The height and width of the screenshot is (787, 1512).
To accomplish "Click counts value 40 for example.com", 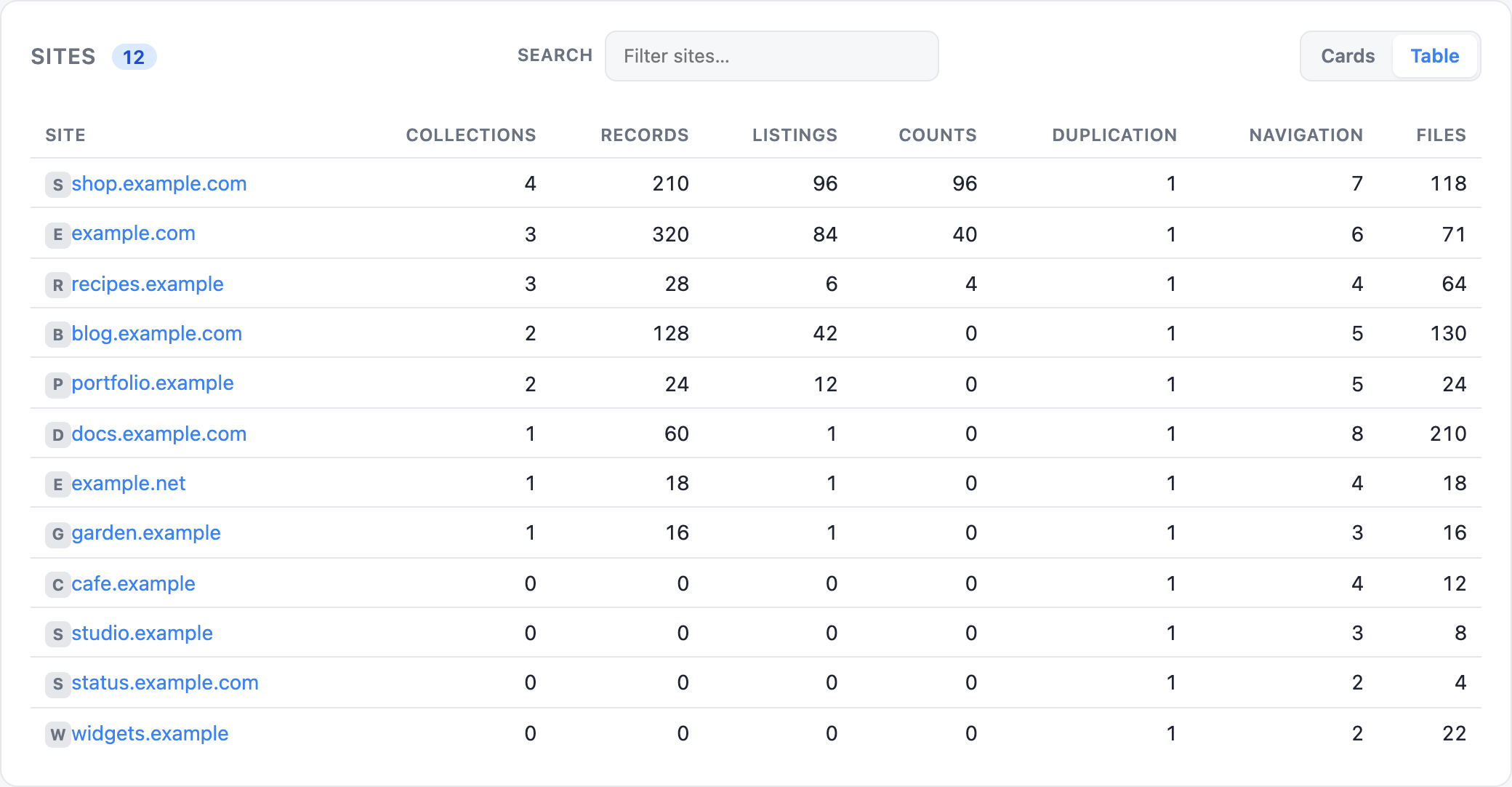I will 965,234.
